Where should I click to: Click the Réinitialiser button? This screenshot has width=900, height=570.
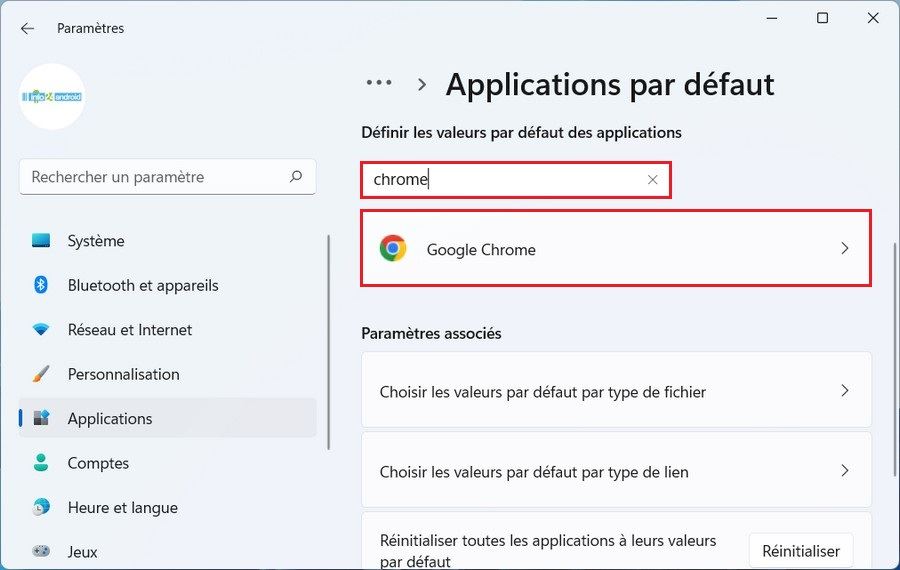point(801,551)
